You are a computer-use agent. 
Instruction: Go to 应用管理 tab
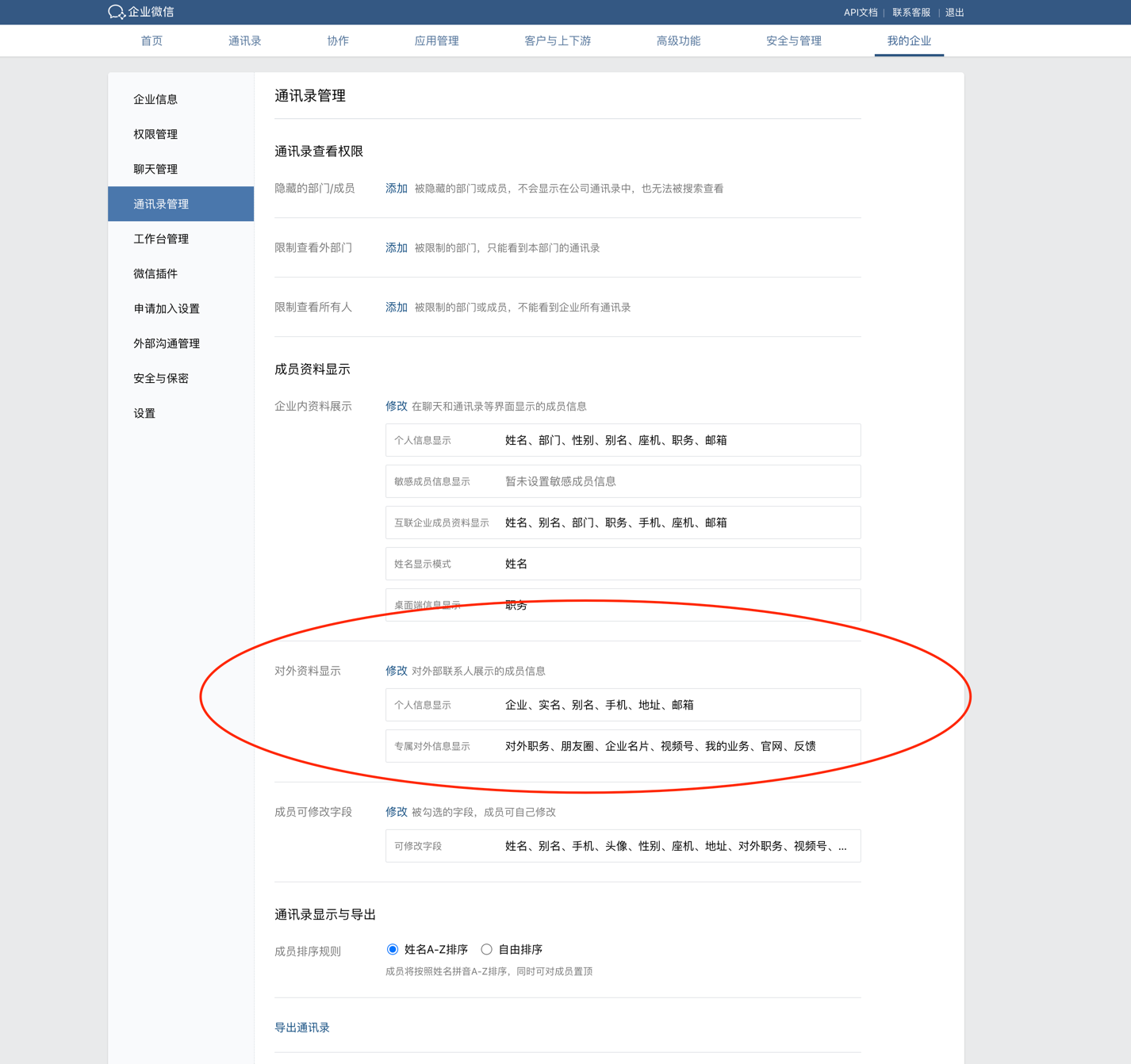(437, 40)
